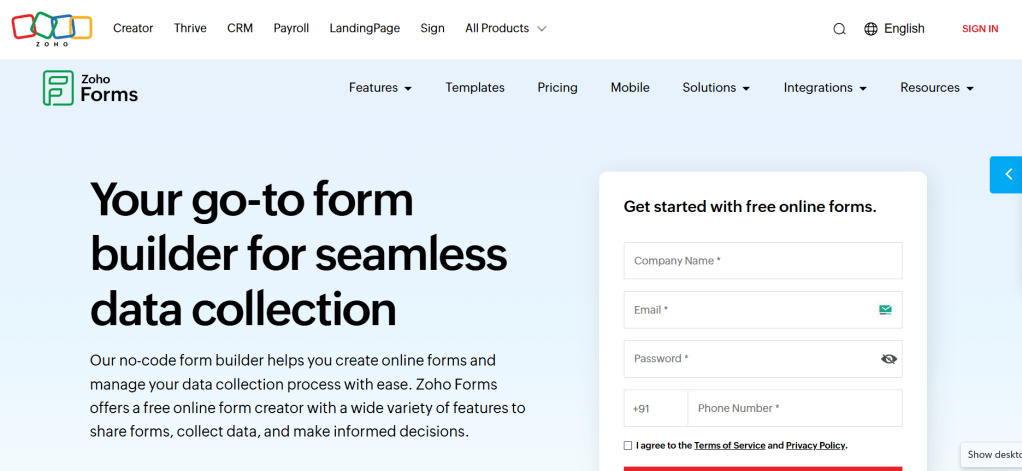Click the globe language icon
The height and width of the screenshot is (471, 1022).
tap(870, 29)
